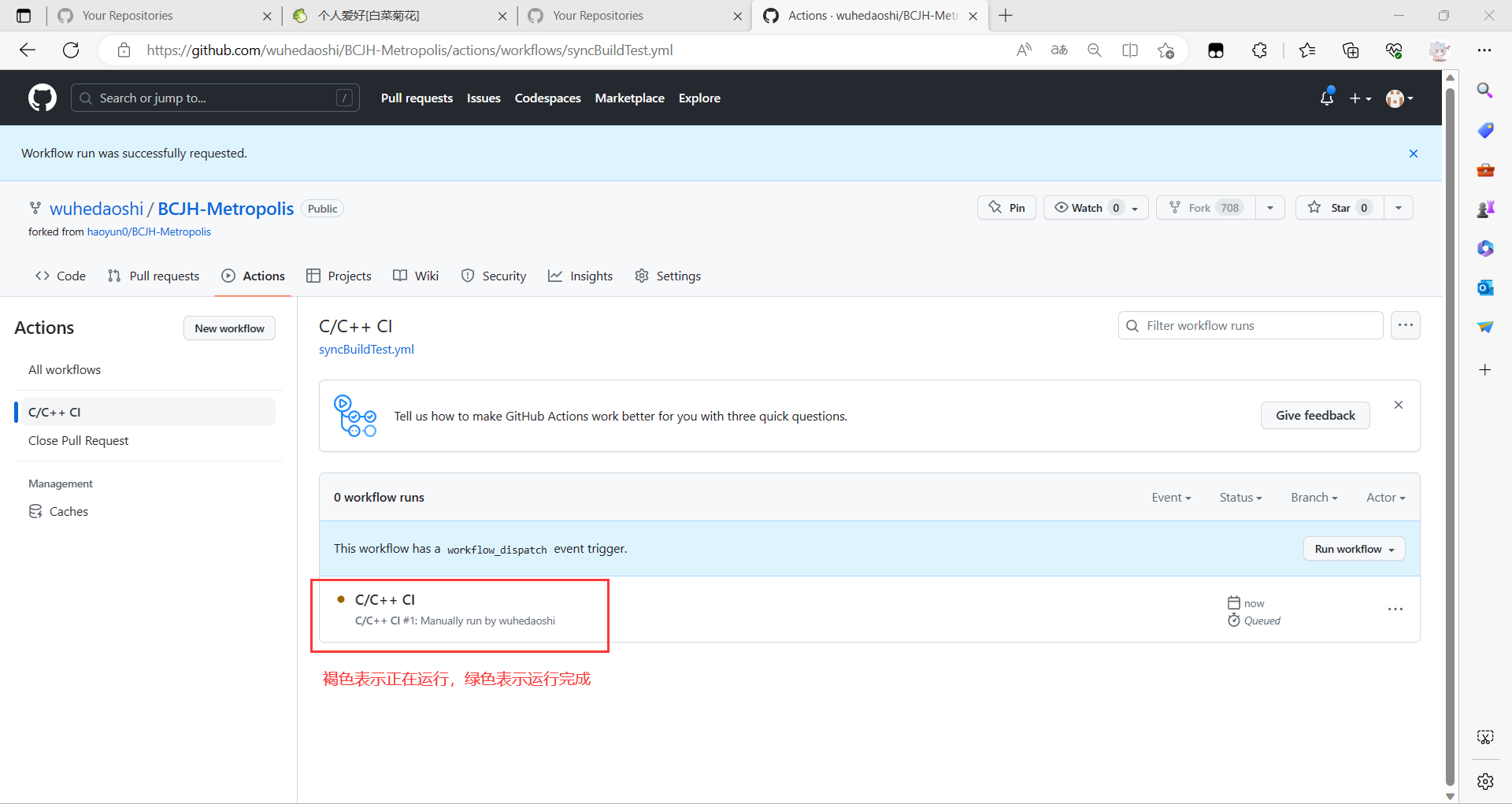Click the GitHub search box
Image resolution: width=1512 pixels, height=804 pixels.
215,98
